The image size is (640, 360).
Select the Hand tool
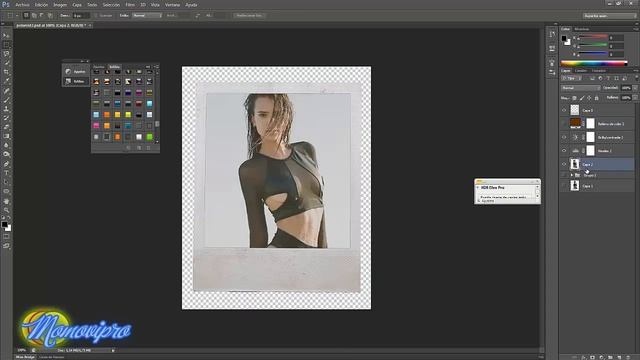[6, 201]
